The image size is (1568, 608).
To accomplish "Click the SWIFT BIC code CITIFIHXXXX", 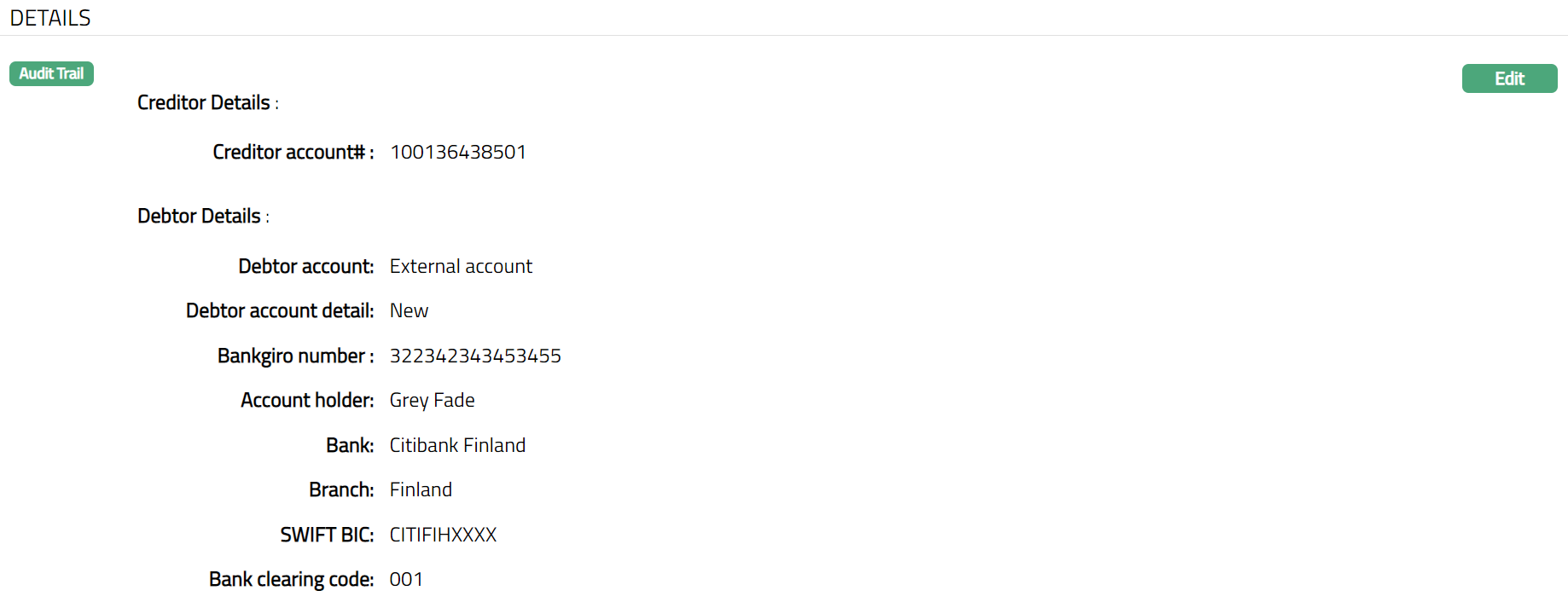I will 443,536.
